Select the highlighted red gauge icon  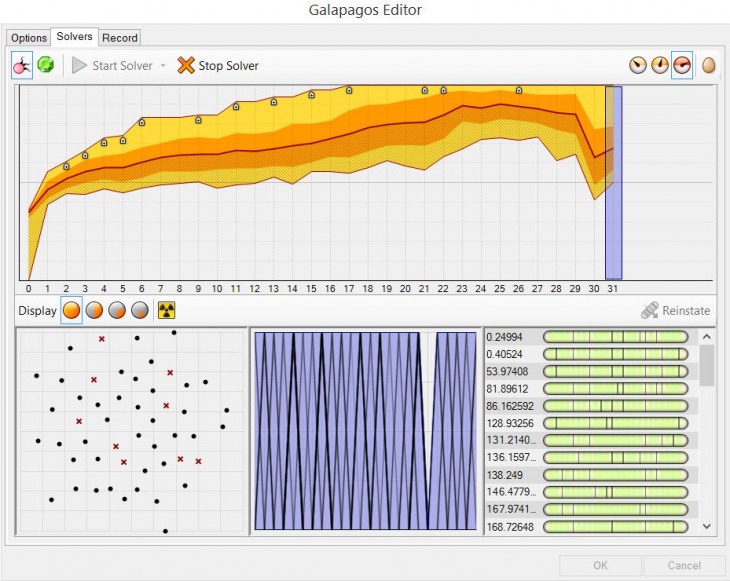(x=682, y=66)
